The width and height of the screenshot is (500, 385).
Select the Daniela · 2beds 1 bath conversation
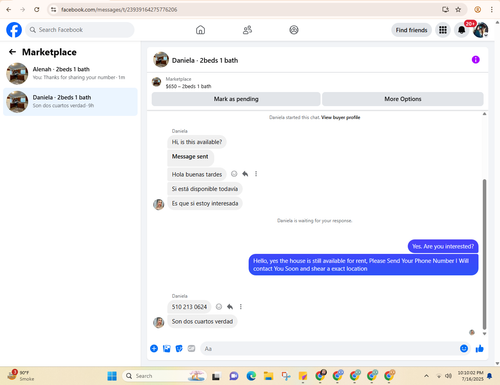pyautogui.click(x=70, y=102)
